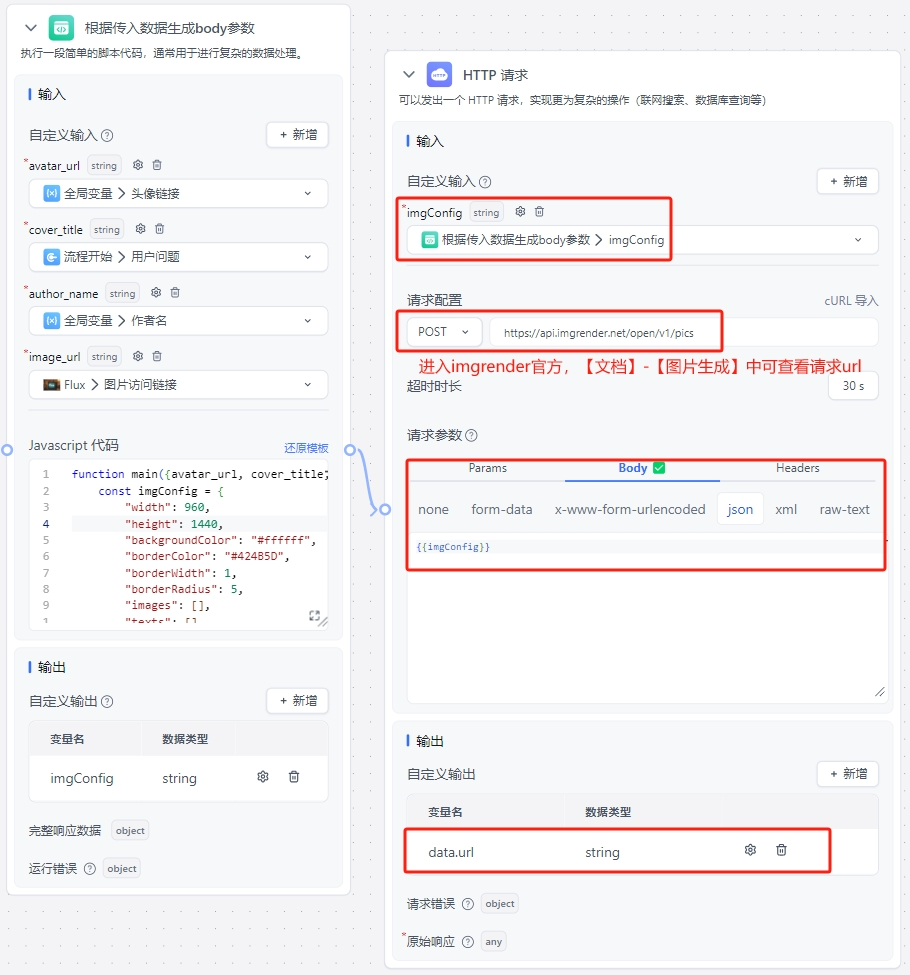This screenshot has height=975, width=910.
Task: Open settings gear for imgConfig HTTP input
Action: click(x=521, y=211)
